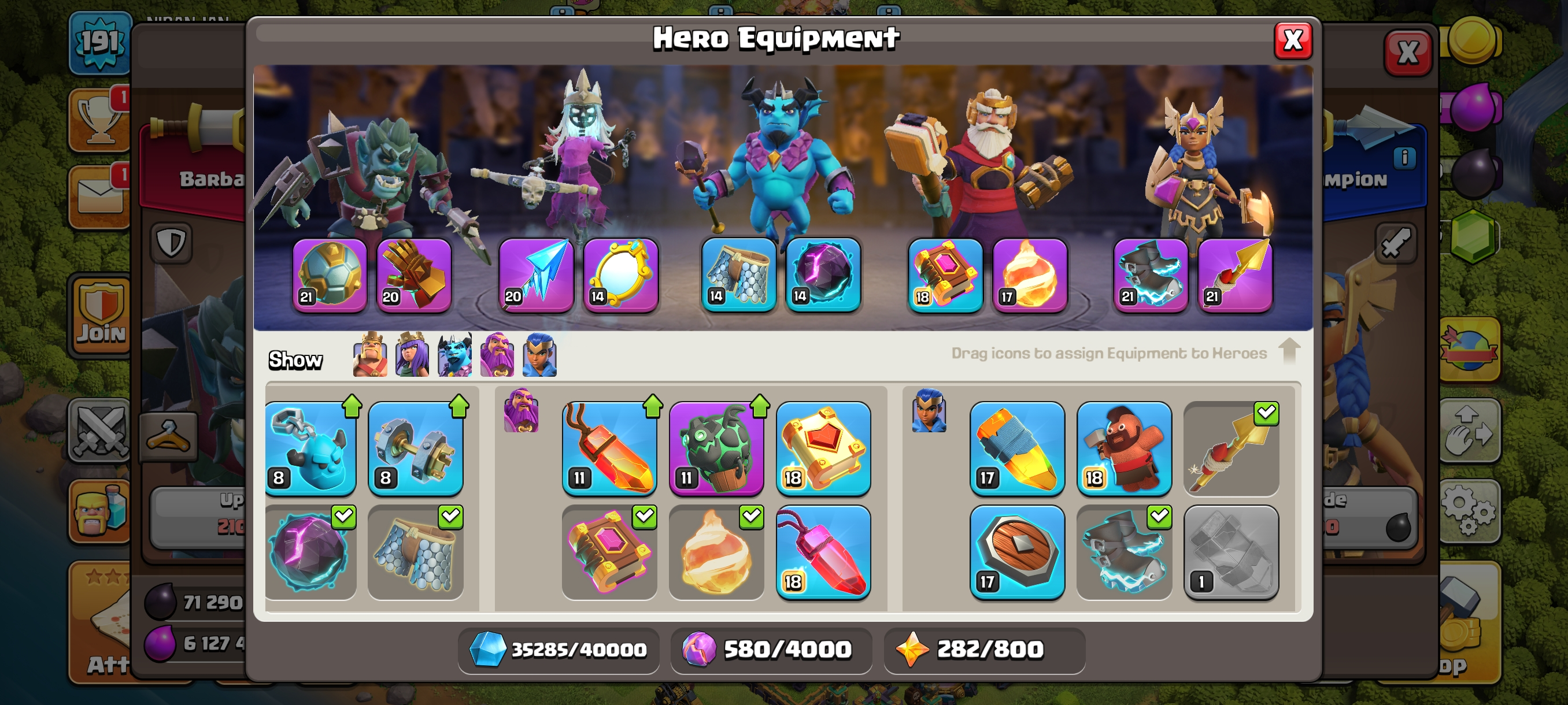Screen dimensions: 1568x705
Task: Select the Rocket Spear equipment icon
Action: click(1231, 448)
